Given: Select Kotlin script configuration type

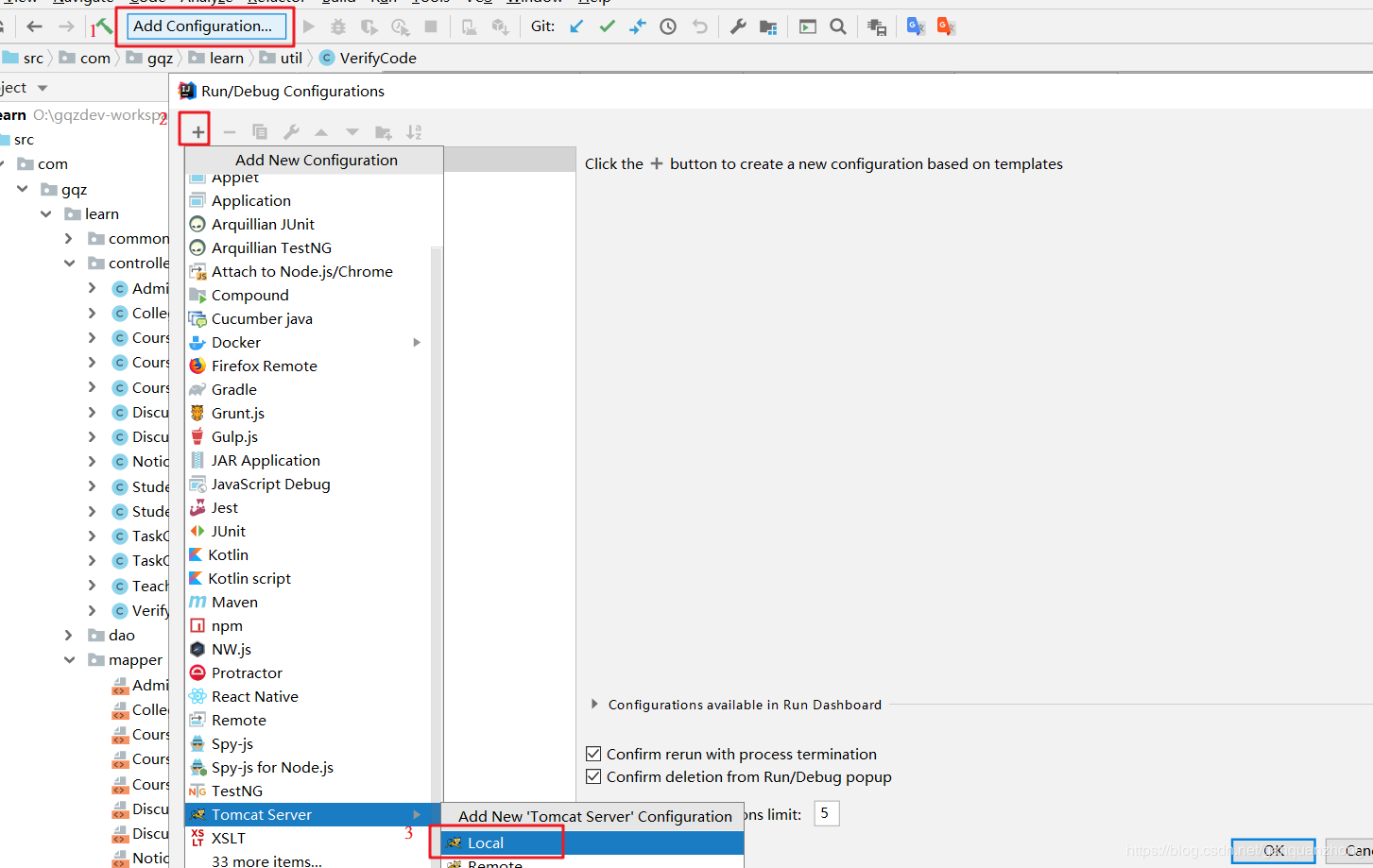Looking at the screenshot, I should (308, 578).
